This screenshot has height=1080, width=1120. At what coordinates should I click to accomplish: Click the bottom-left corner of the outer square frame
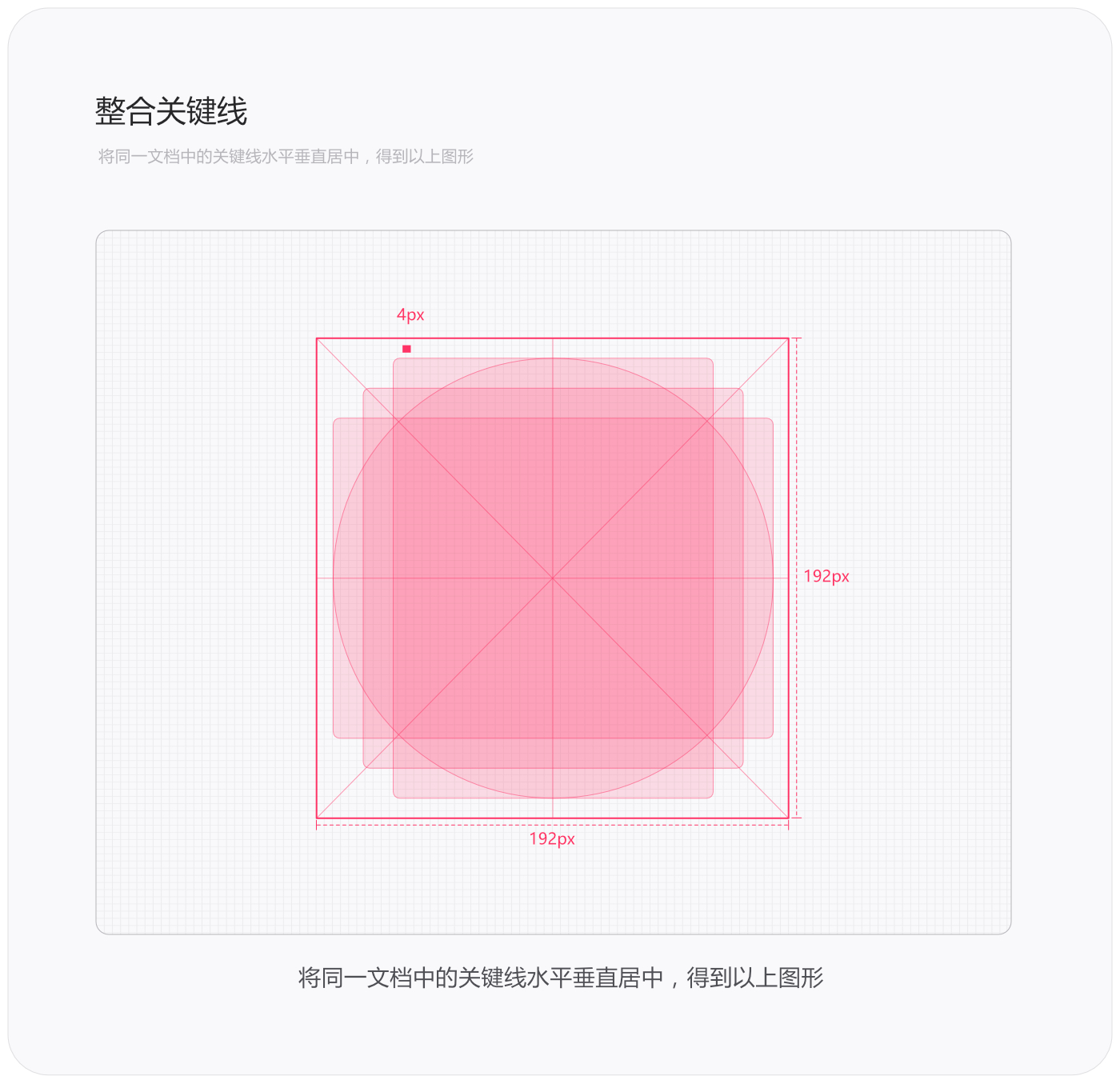tap(317, 818)
